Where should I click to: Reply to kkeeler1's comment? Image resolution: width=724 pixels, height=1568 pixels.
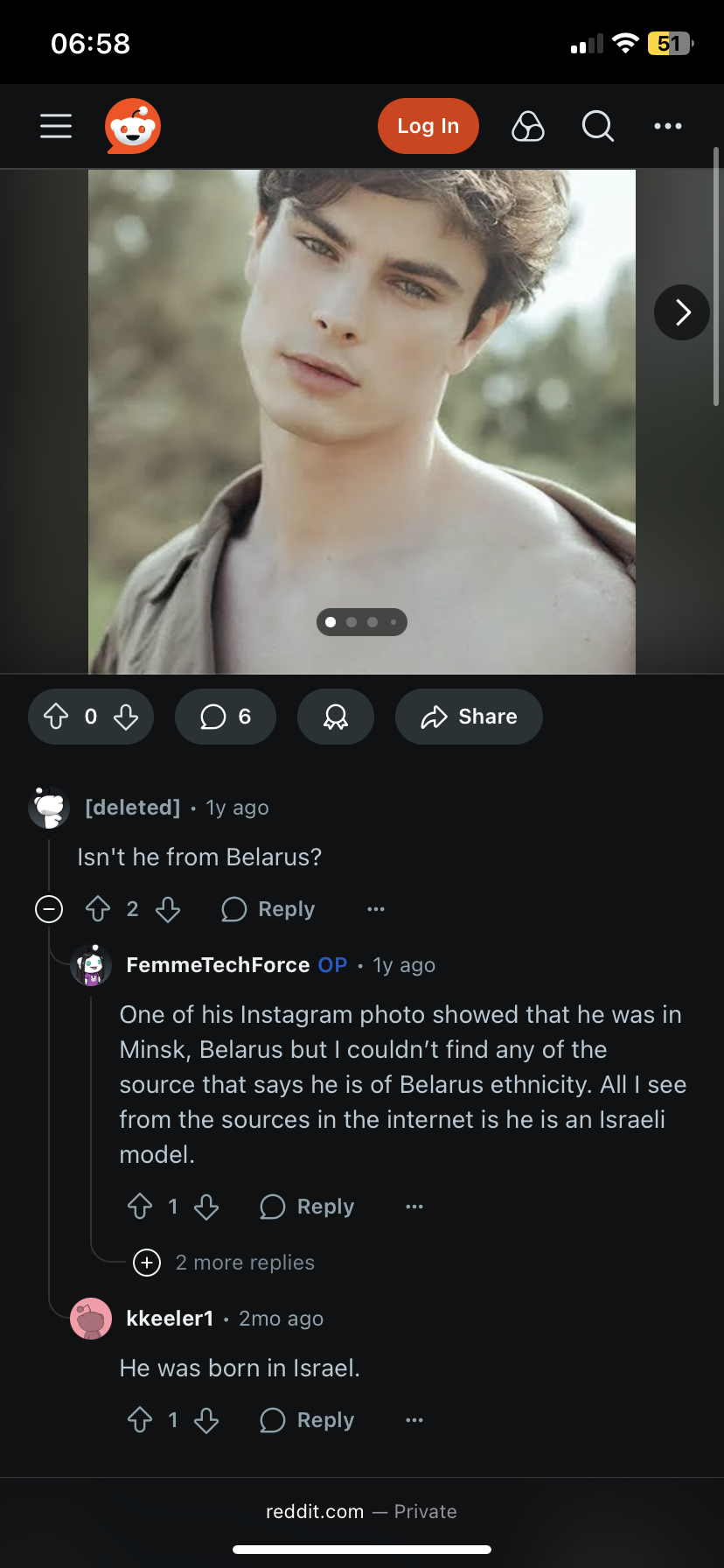point(307,1420)
